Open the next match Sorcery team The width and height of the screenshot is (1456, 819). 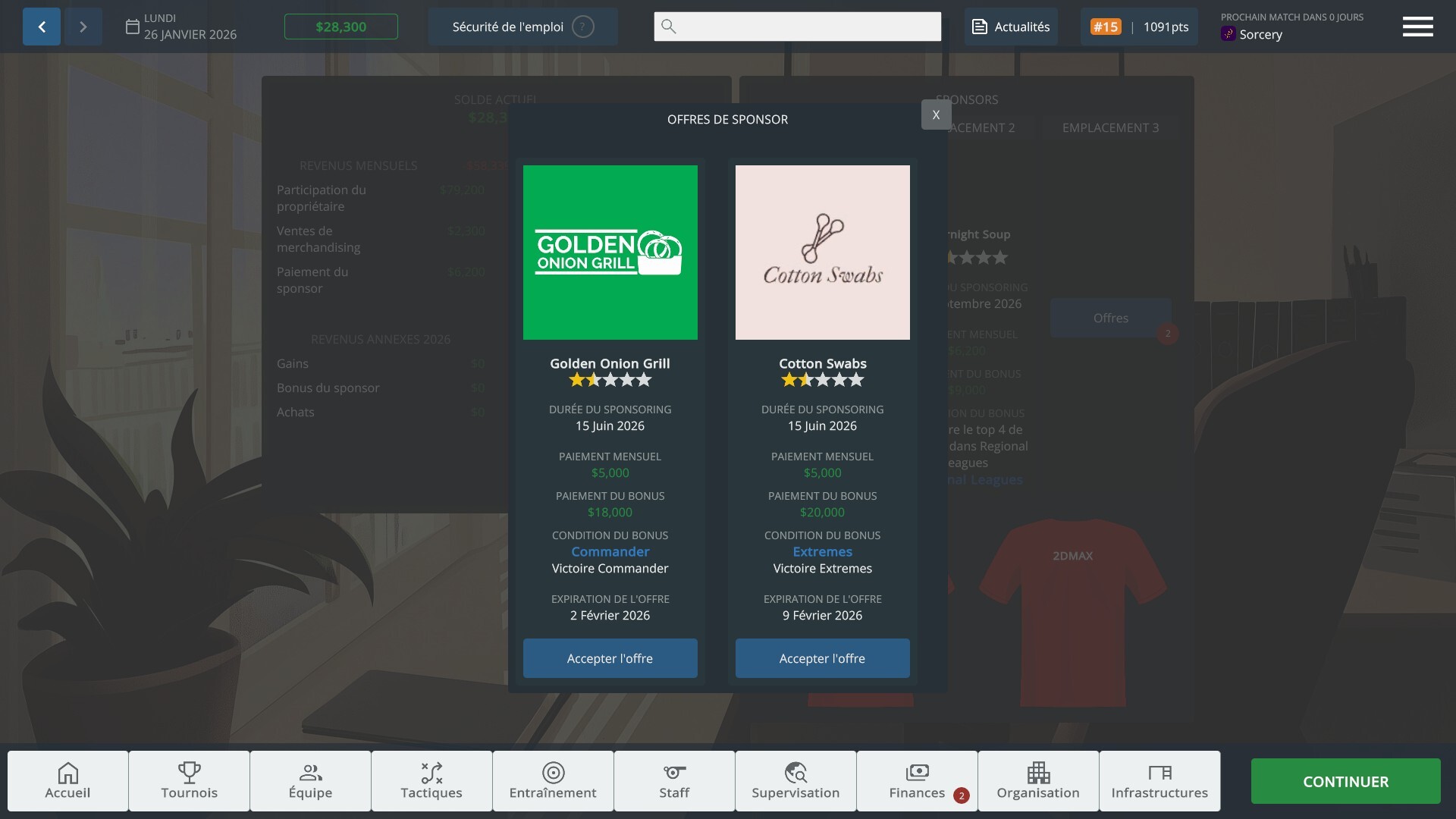point(1252,34)
